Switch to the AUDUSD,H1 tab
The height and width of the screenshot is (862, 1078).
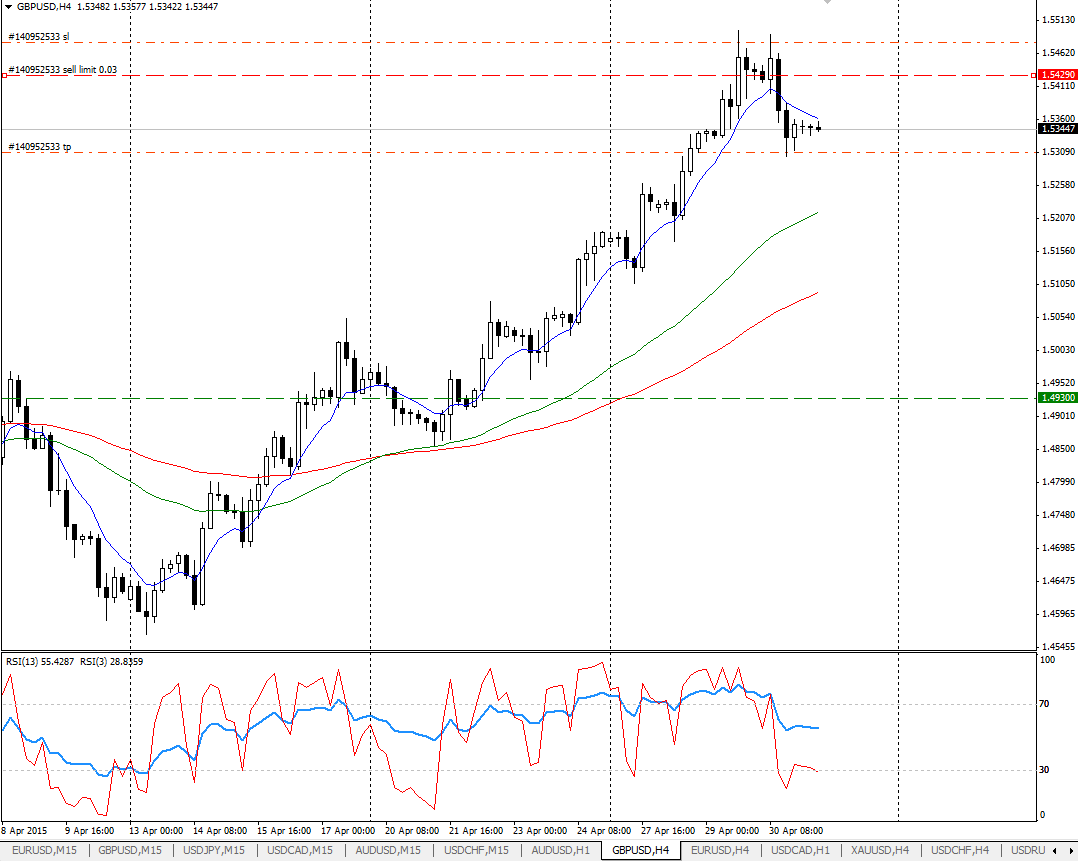coord(561,850)
